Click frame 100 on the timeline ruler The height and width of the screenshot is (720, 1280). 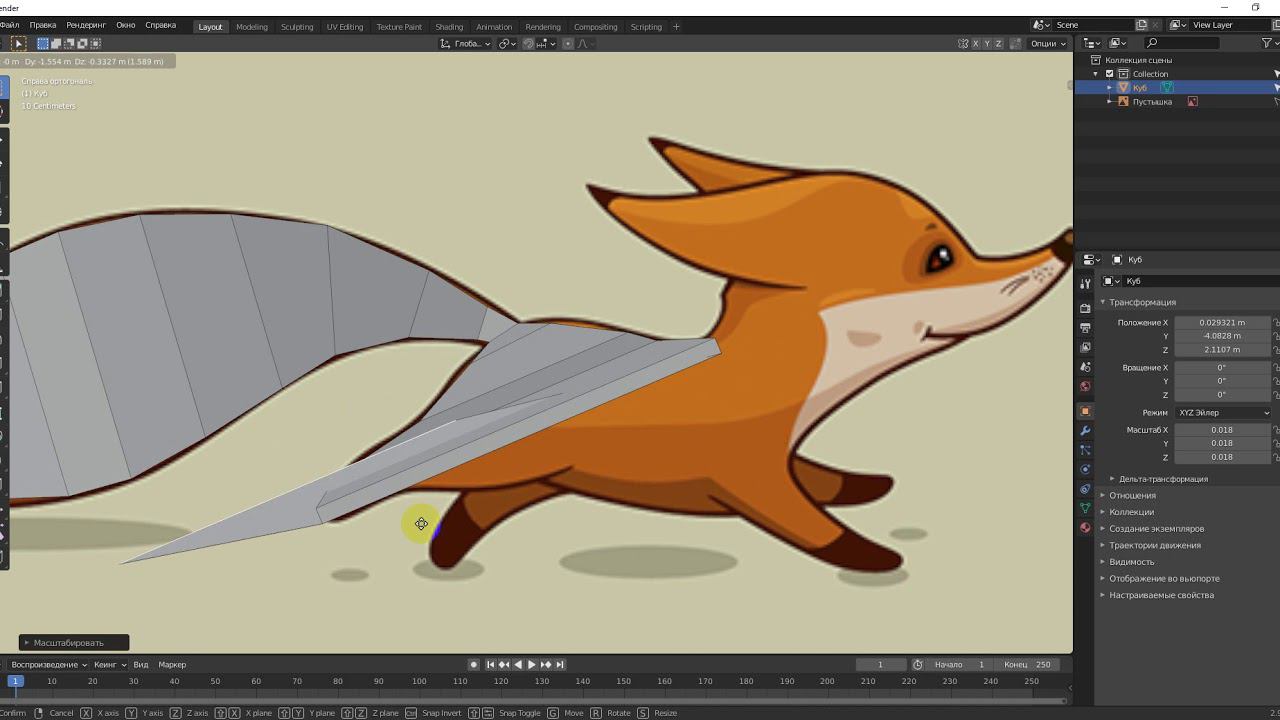[x=419, y=681]
